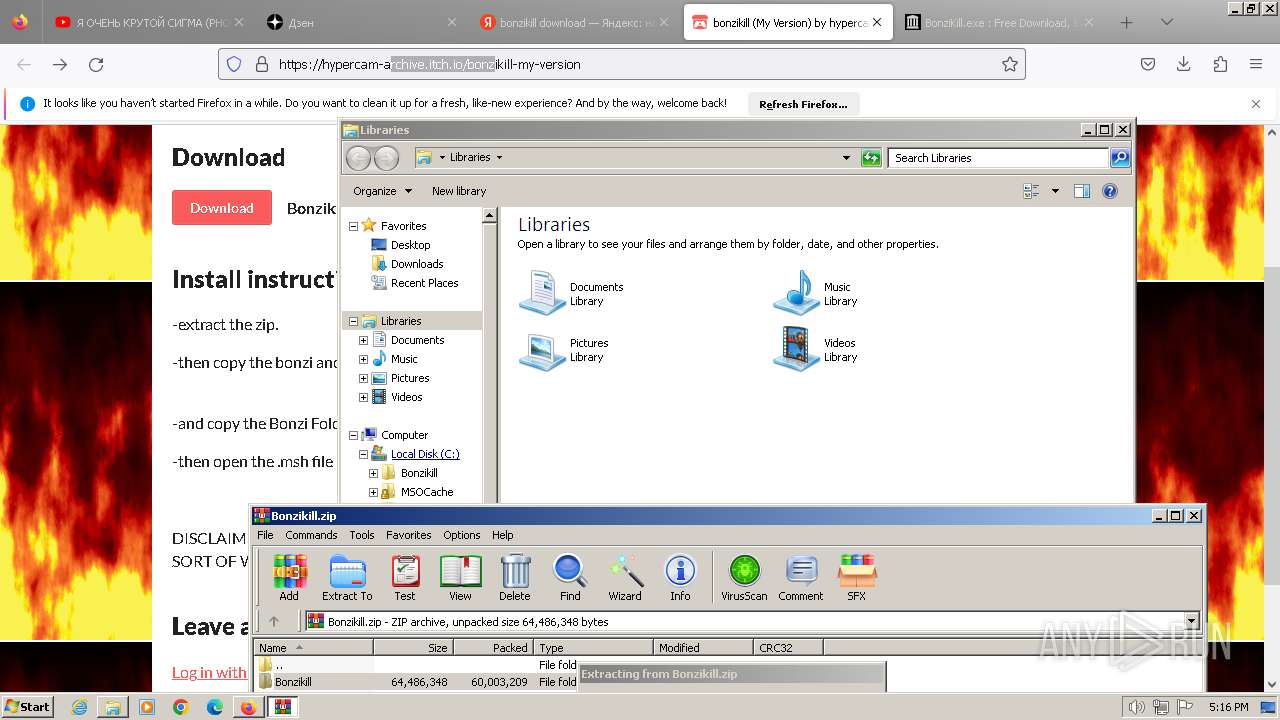
Task: Click the Refresh Firefox button
Action: [x=803, y=104]
